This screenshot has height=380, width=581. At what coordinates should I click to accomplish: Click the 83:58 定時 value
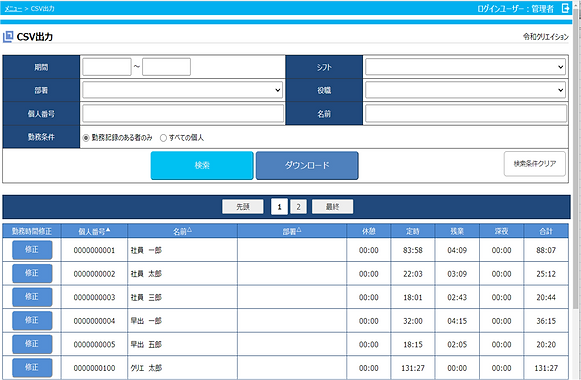click(x=413, y=250)
